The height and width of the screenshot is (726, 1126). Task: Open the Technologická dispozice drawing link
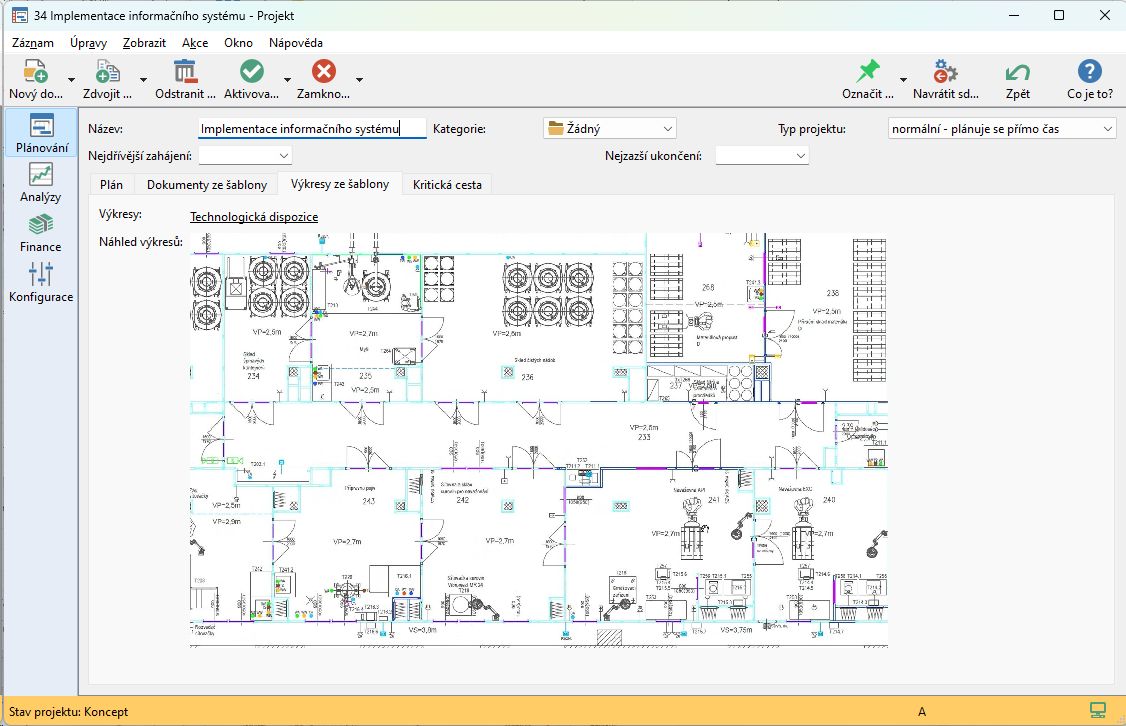pos(254,216)
